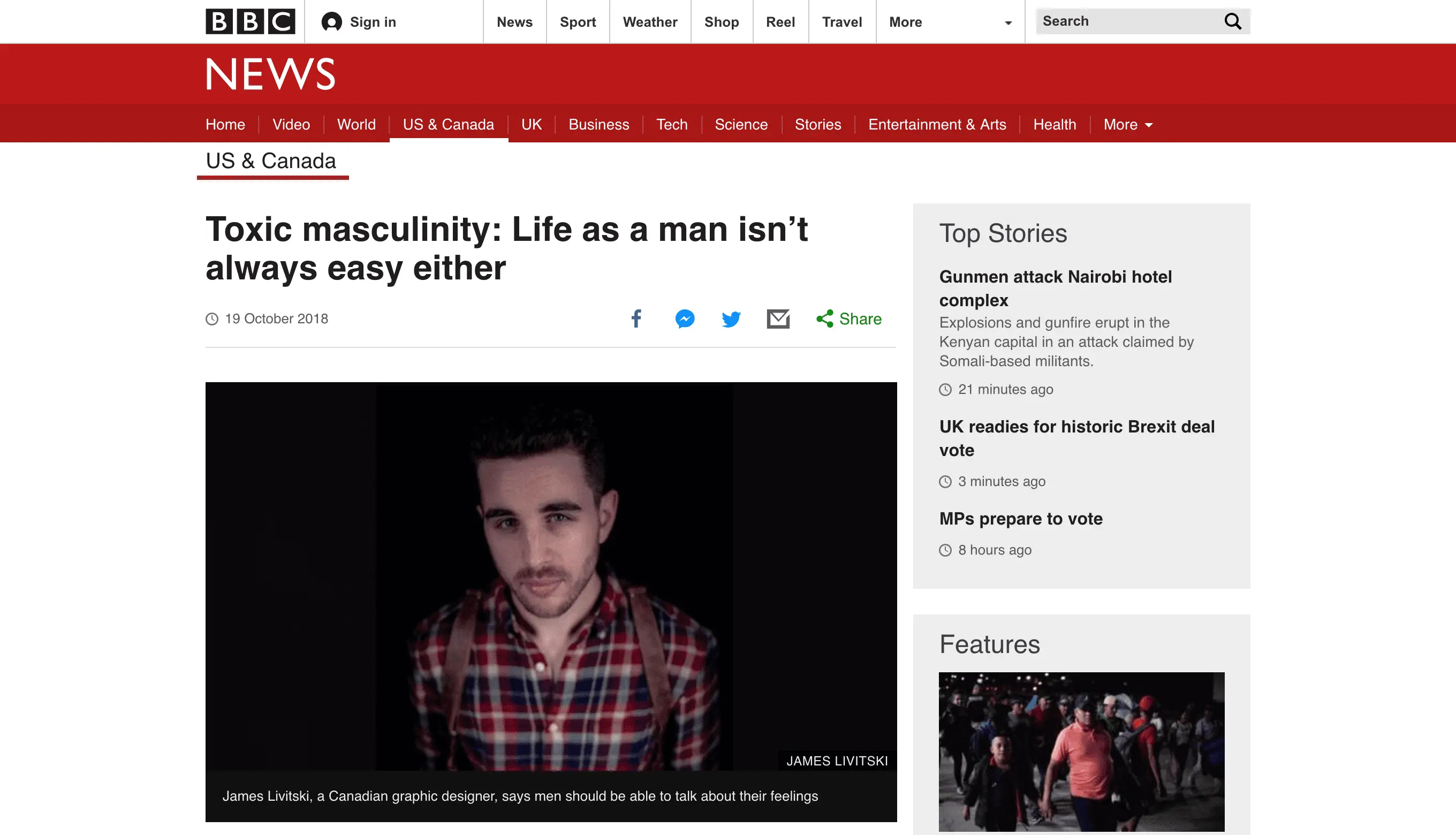Open the Weather section
Screen dimensions: 1456x835
coord(650,22)
